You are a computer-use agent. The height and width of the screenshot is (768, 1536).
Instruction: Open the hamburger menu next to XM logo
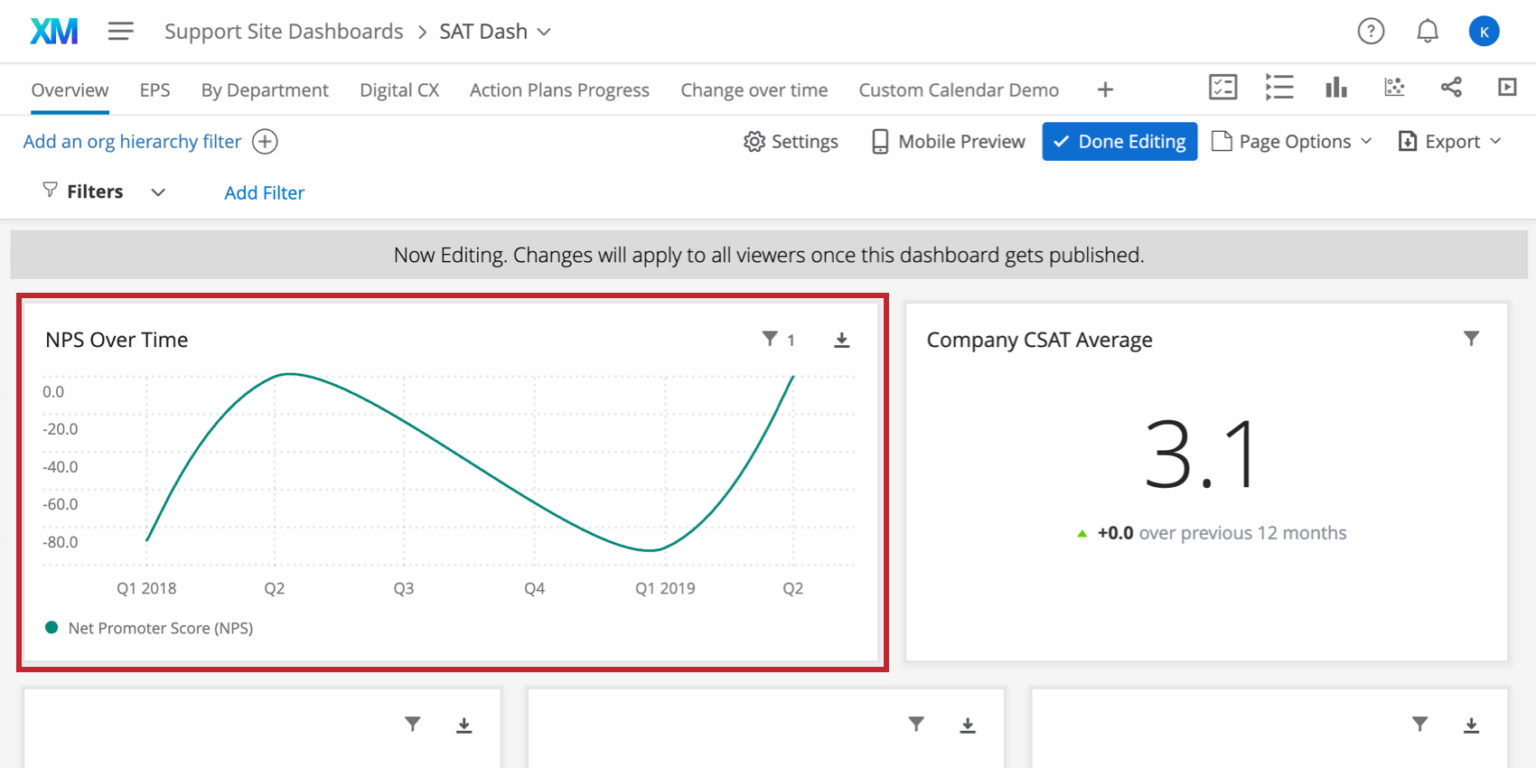(121, 31)
